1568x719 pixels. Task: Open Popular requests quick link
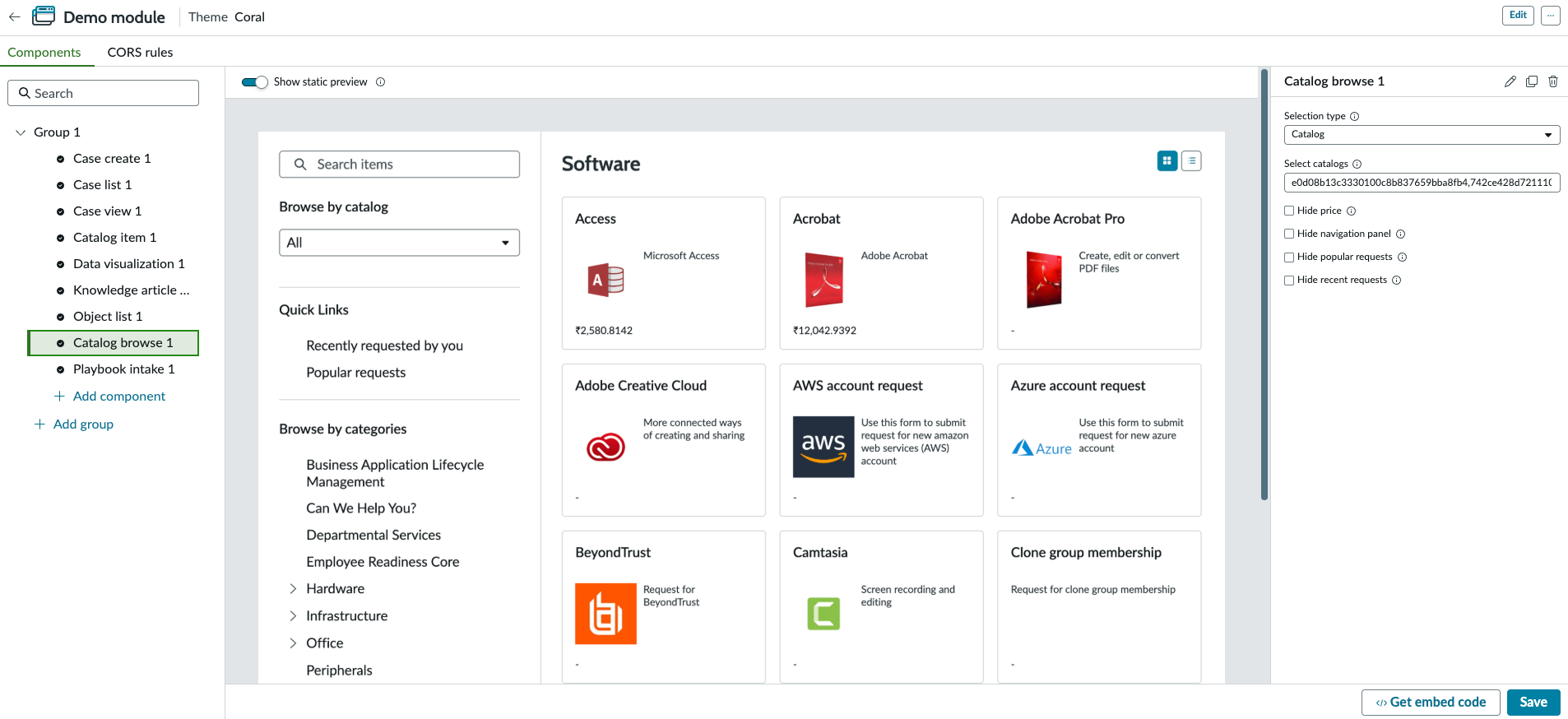point(355,373)
